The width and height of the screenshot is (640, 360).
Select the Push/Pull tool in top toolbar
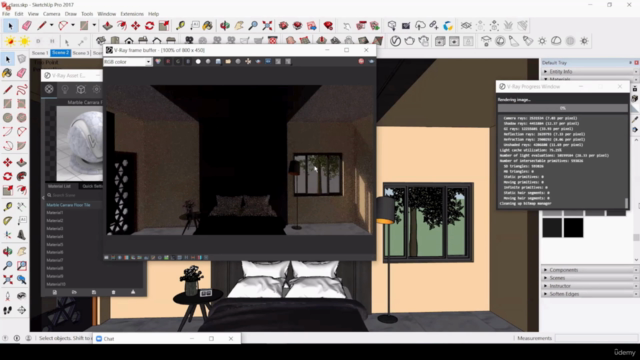coord(107,26)
